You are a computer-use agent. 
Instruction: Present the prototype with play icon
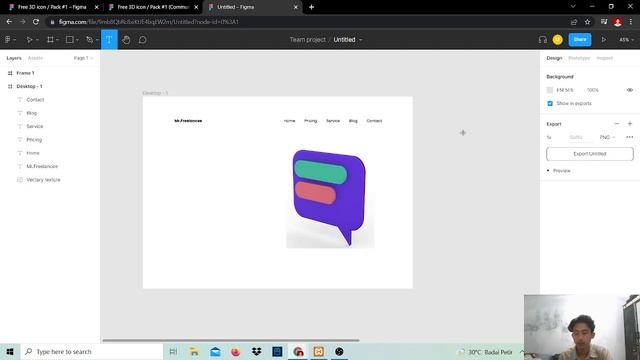coord(603,40)
